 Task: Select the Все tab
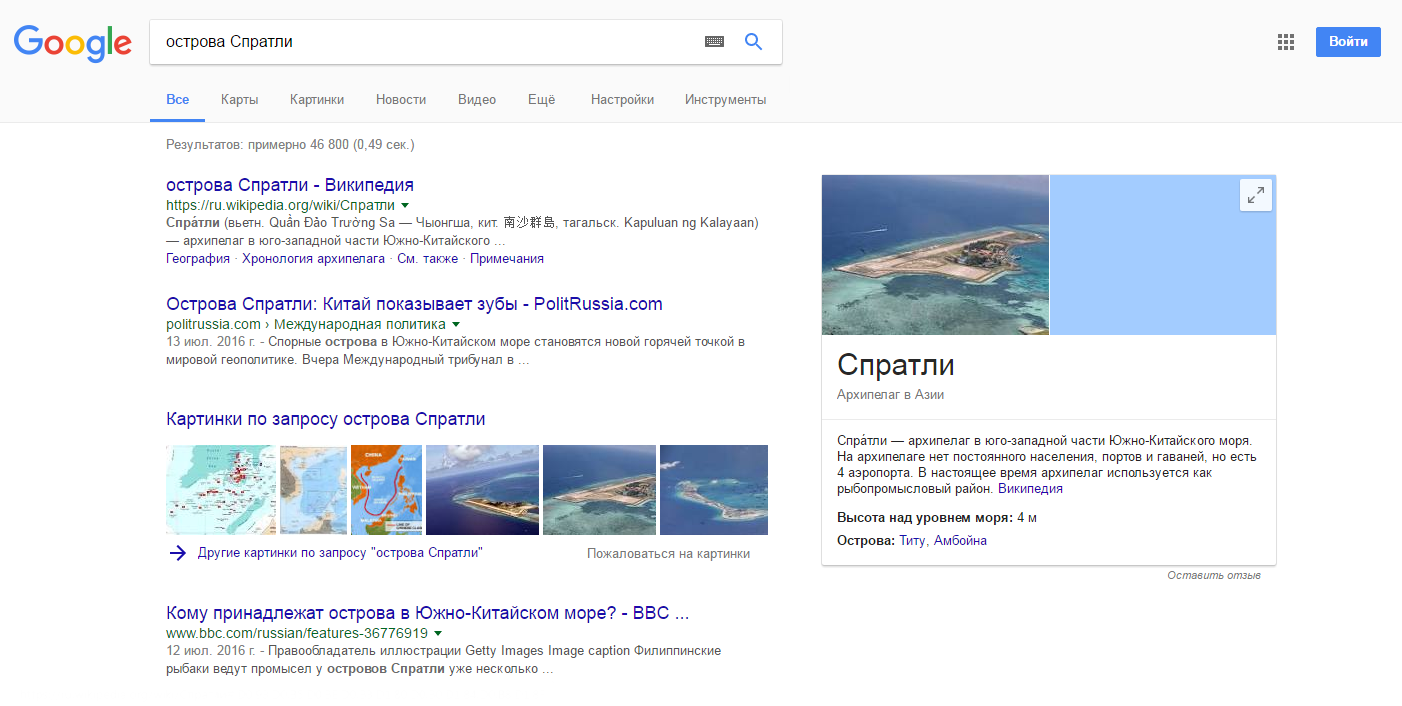click(178, 100)
